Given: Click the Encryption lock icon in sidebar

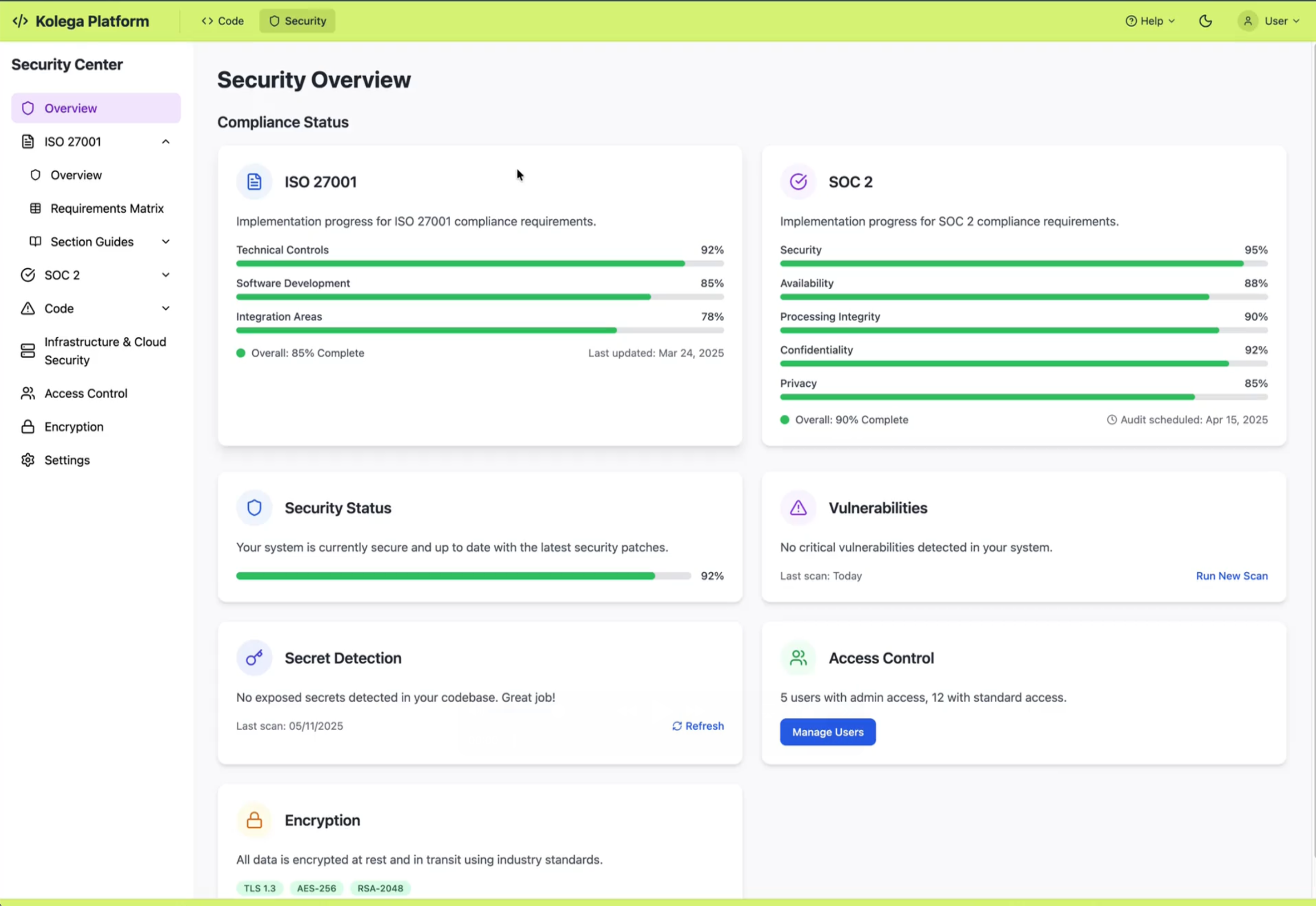Looking at the screenshot, I should (x=28, y=426).
